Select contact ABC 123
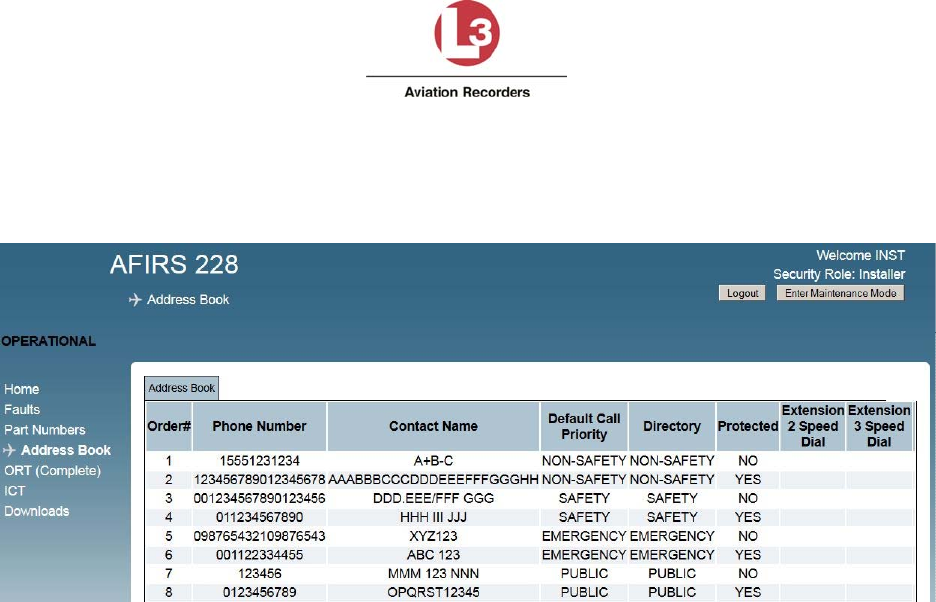The height and width of the screenshot is (602, 936). (433, 555)
